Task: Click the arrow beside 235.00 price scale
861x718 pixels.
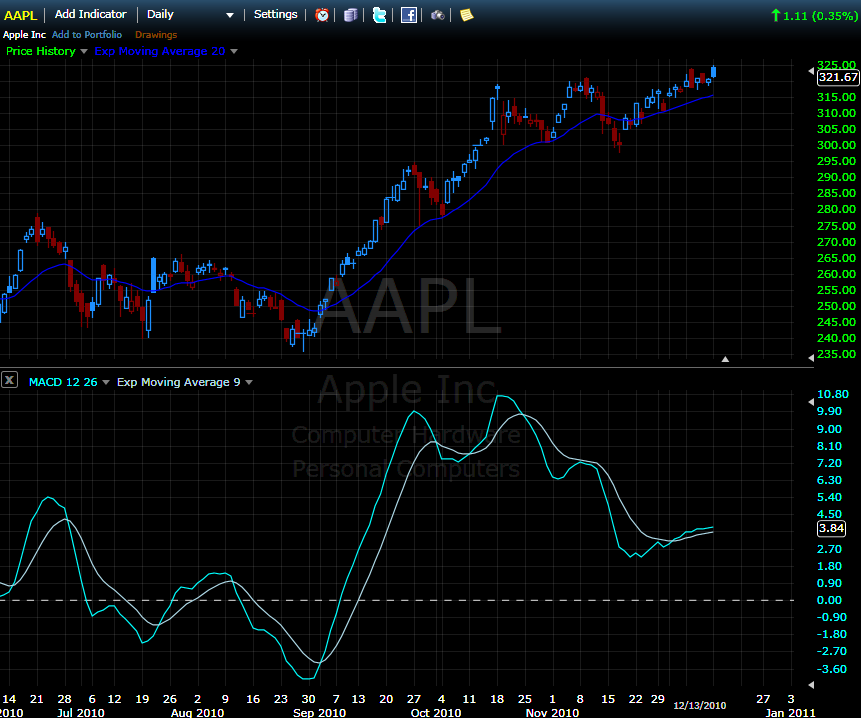Action: (811, 357)
